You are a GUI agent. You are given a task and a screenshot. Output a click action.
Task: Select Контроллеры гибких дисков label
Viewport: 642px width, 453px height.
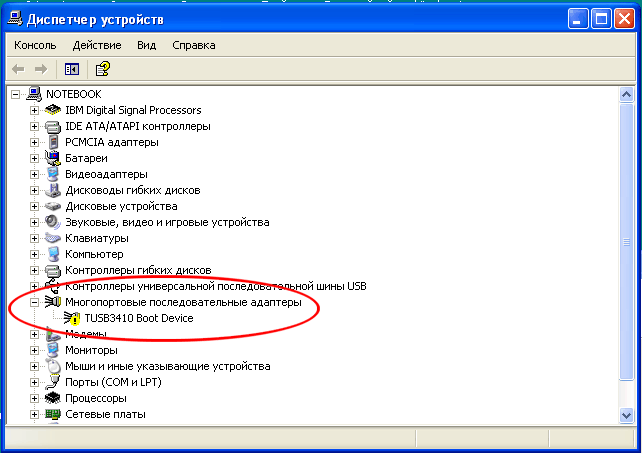[138, 270]
